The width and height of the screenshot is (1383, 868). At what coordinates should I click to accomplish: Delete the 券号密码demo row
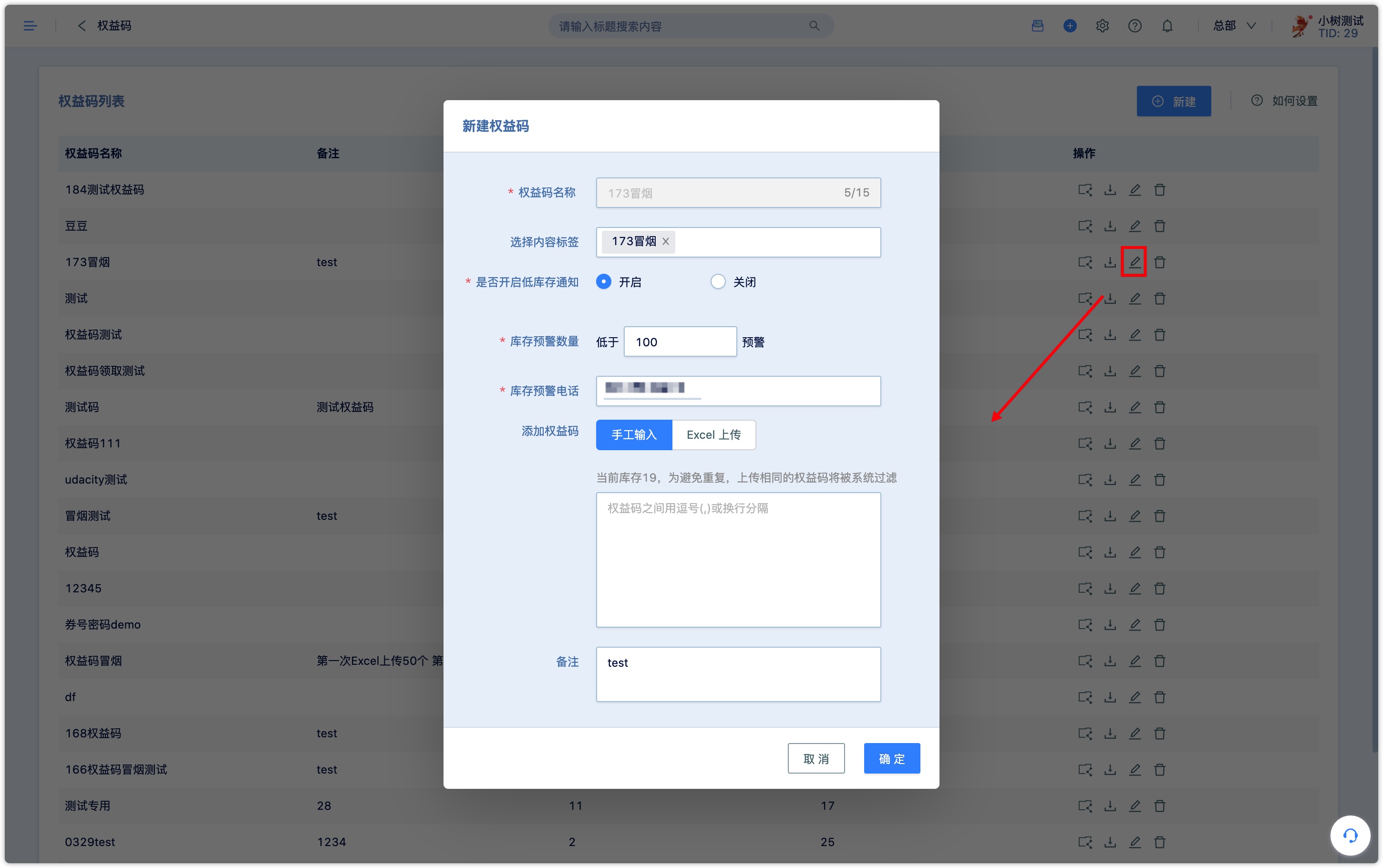click(1159, 625)
